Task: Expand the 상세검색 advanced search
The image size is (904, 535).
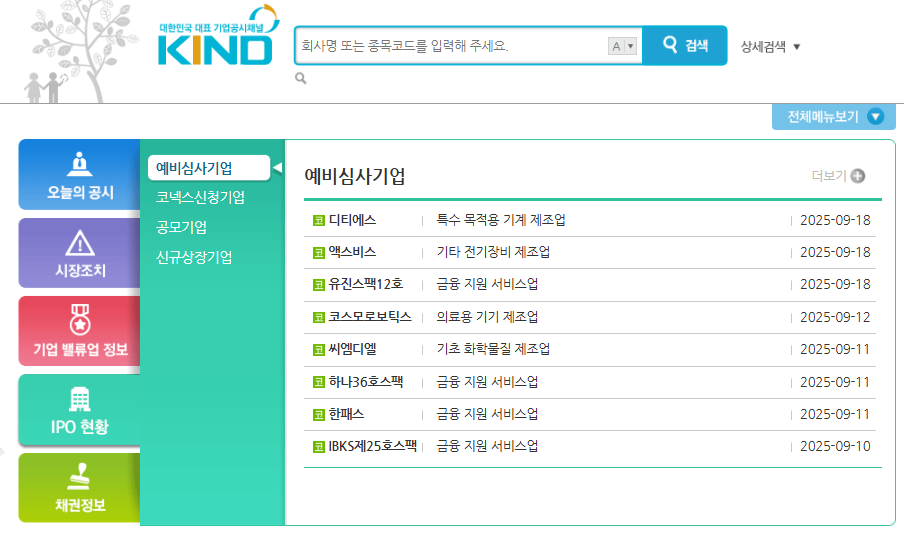Action: click(x=770, y=47)
